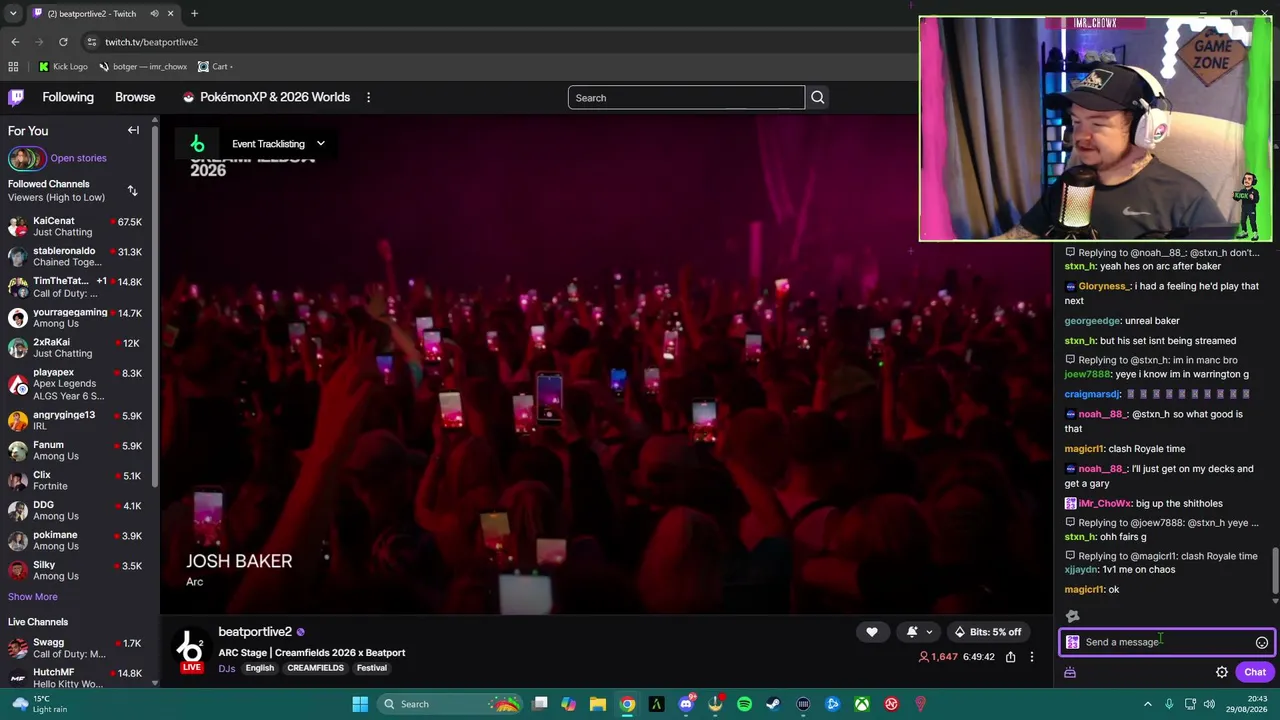The image size is (1280, 720).
Task: Open stream options three-dot menu
Action: coord(1032,657)
